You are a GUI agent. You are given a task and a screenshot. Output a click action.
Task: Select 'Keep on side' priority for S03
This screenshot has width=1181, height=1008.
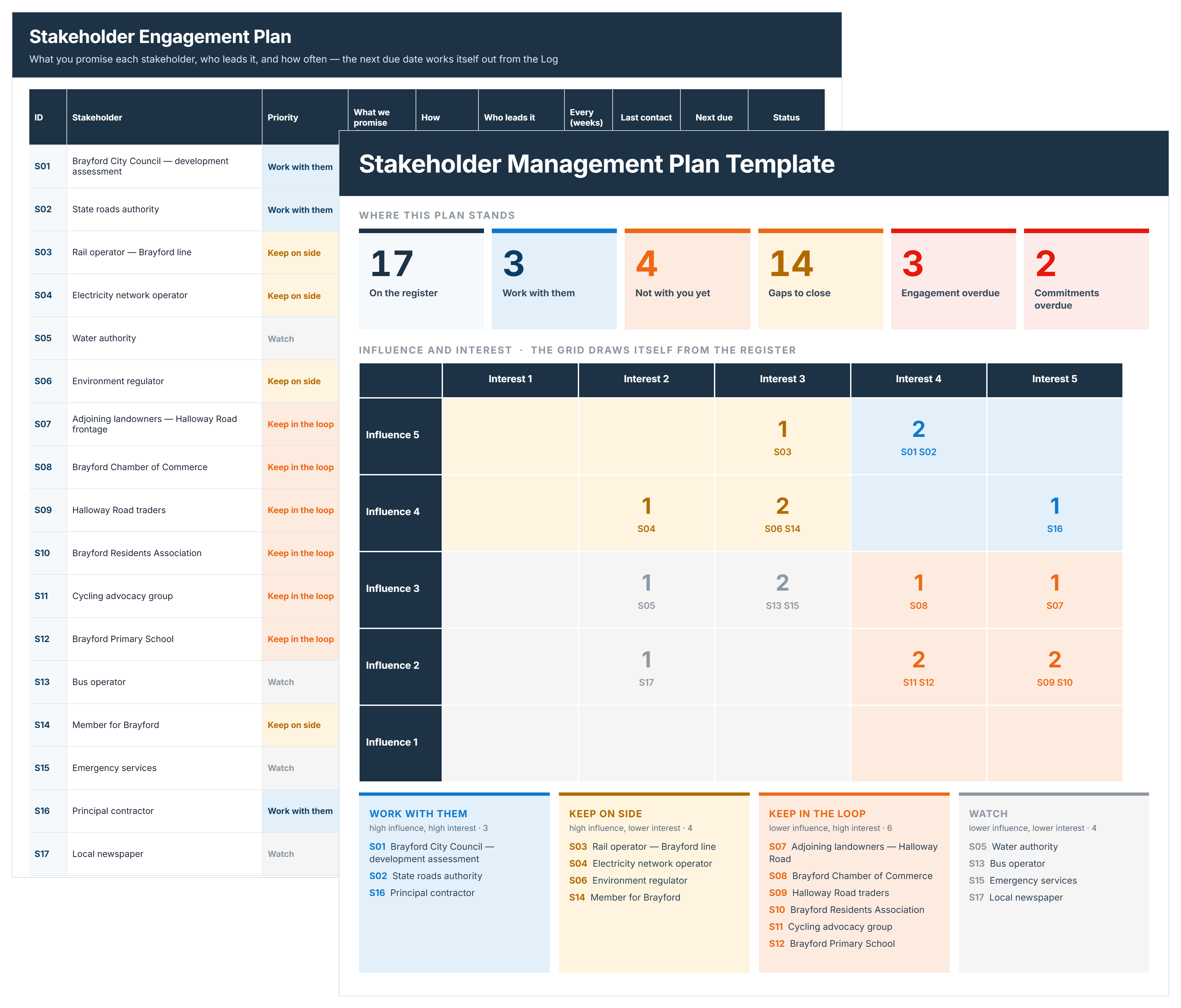pyautogui.click(x=300, y=253)
